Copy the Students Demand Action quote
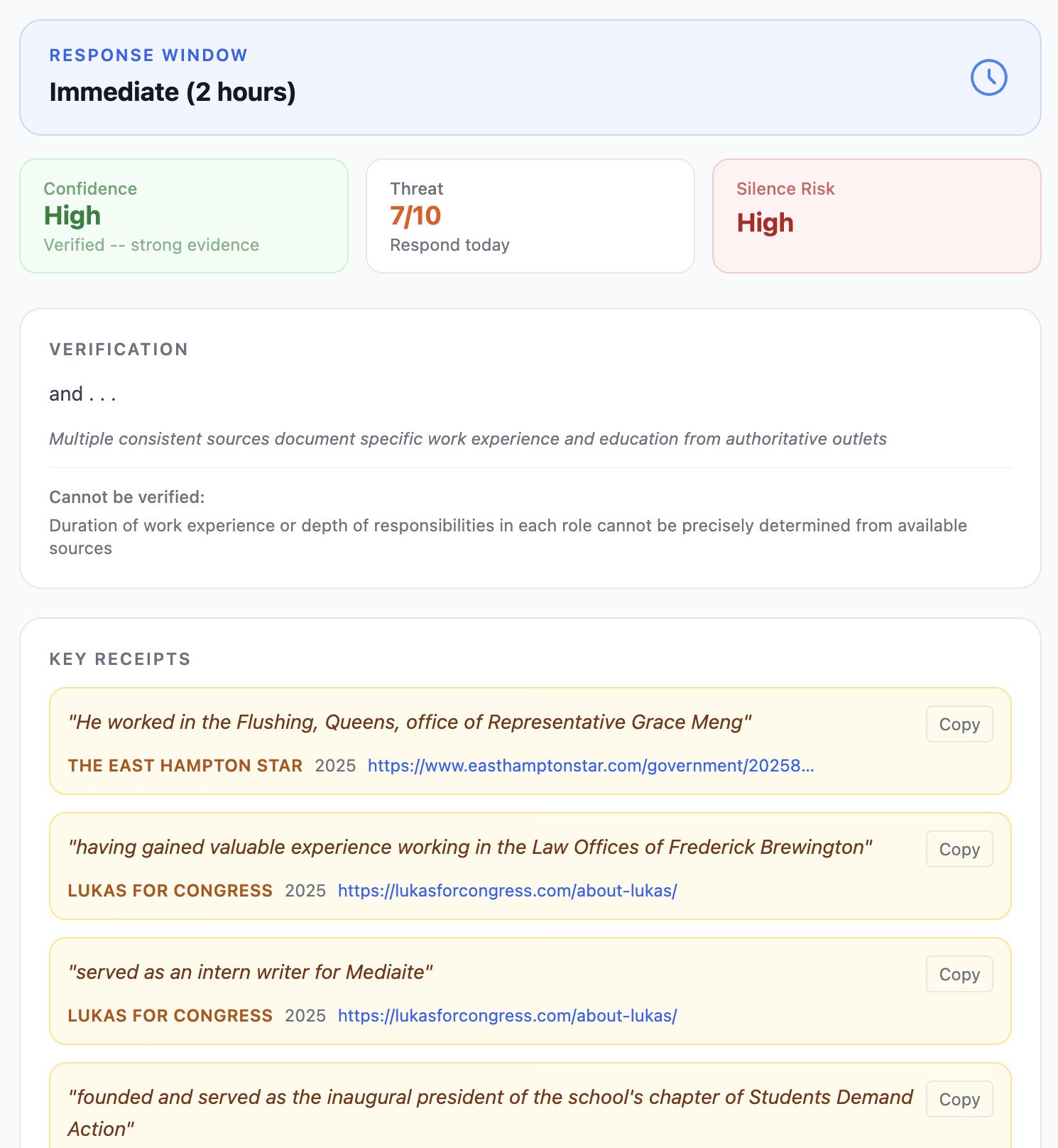 (959, 1099)
